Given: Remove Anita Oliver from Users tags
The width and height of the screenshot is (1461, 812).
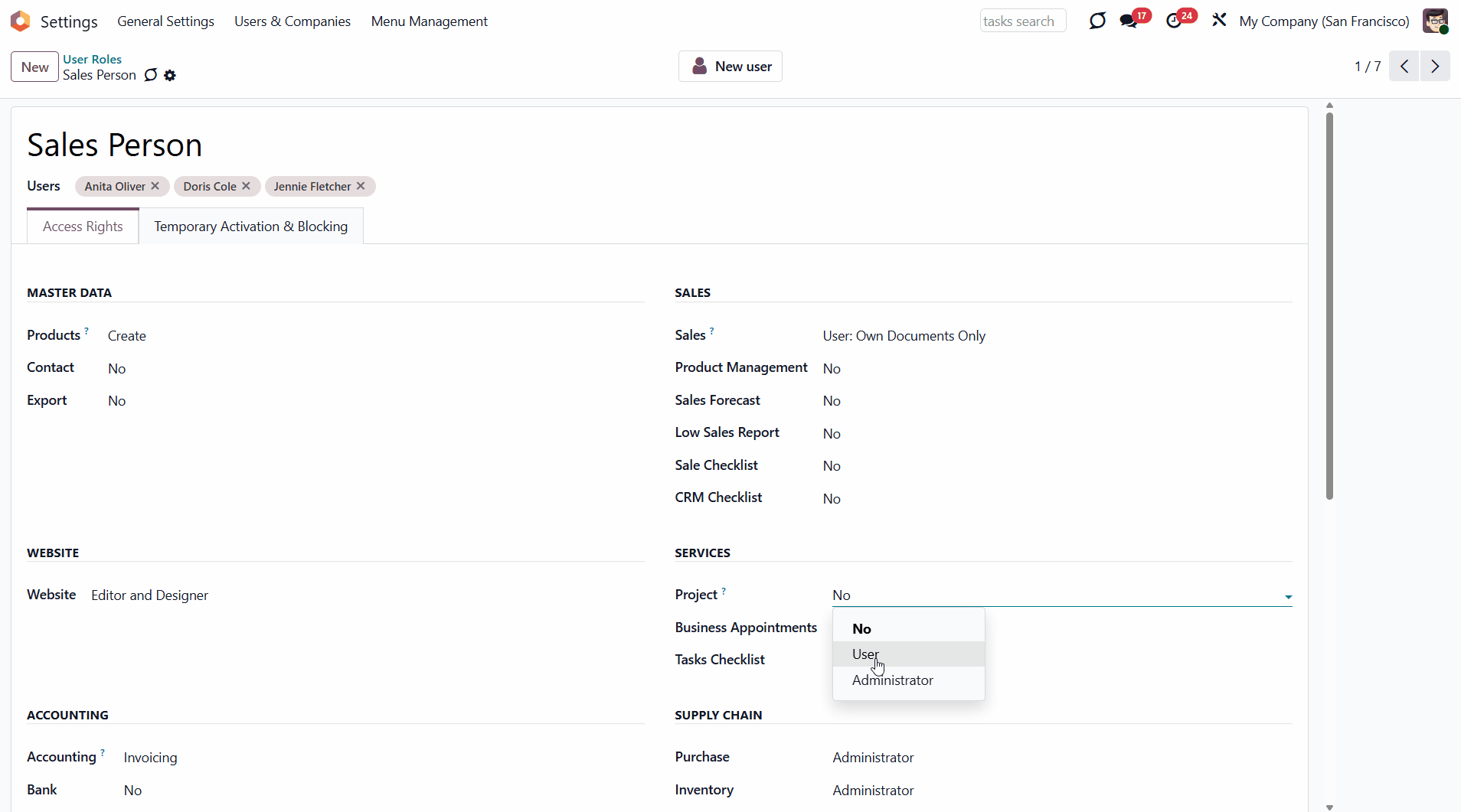Looking at the screenshot, I should click(x=155, y=186).
